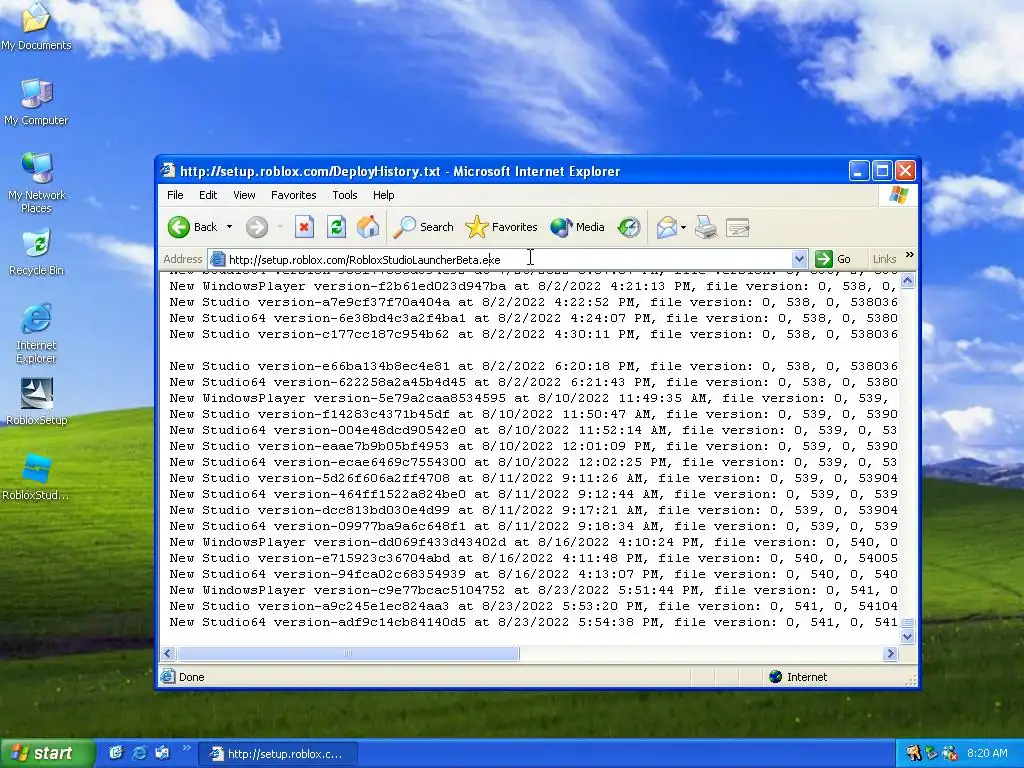Print the page using the Print icon
The image size is (1024, 768).
point(706,227)
